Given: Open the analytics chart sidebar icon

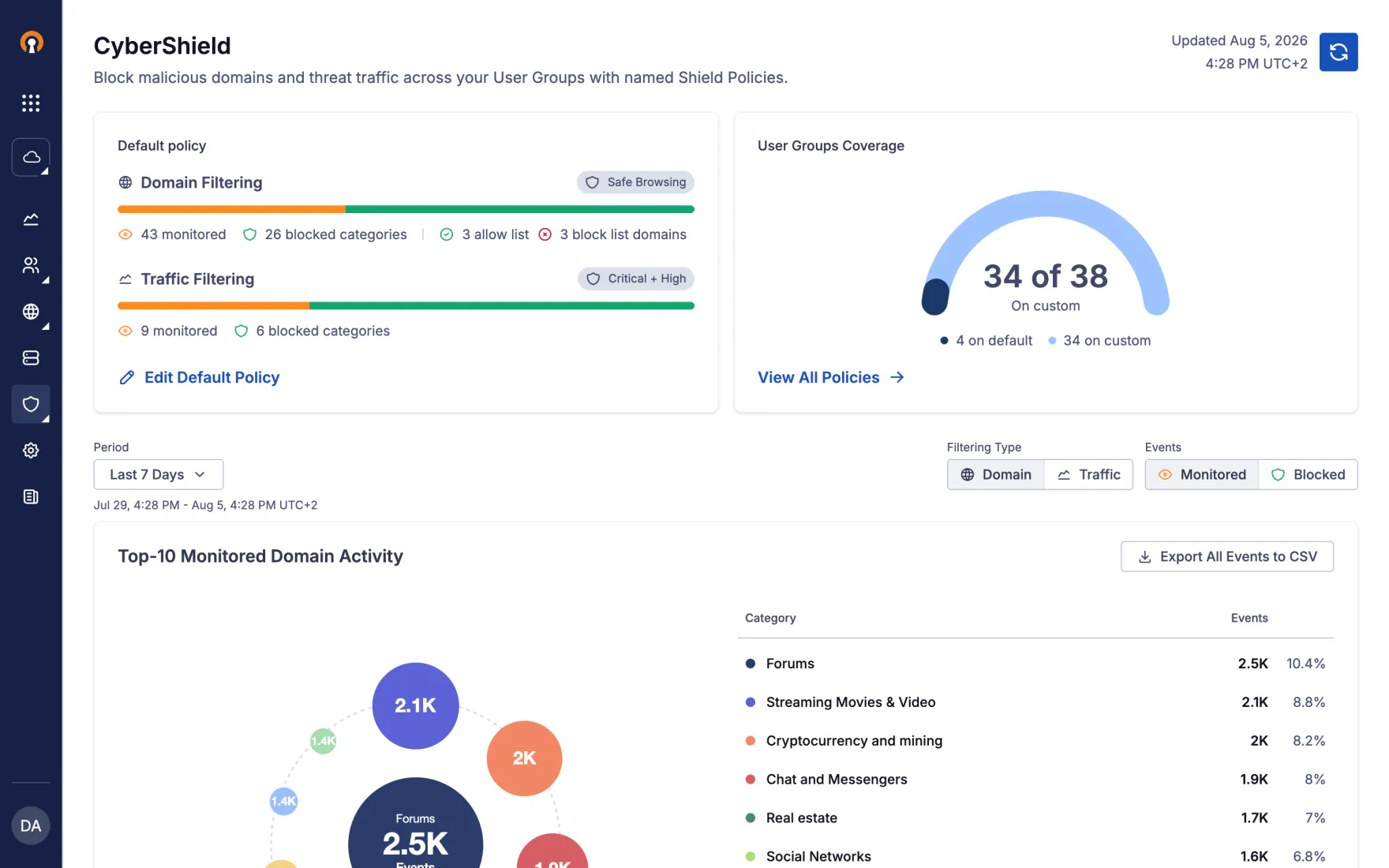Looking at the screenshot, I should click(31, 219).
